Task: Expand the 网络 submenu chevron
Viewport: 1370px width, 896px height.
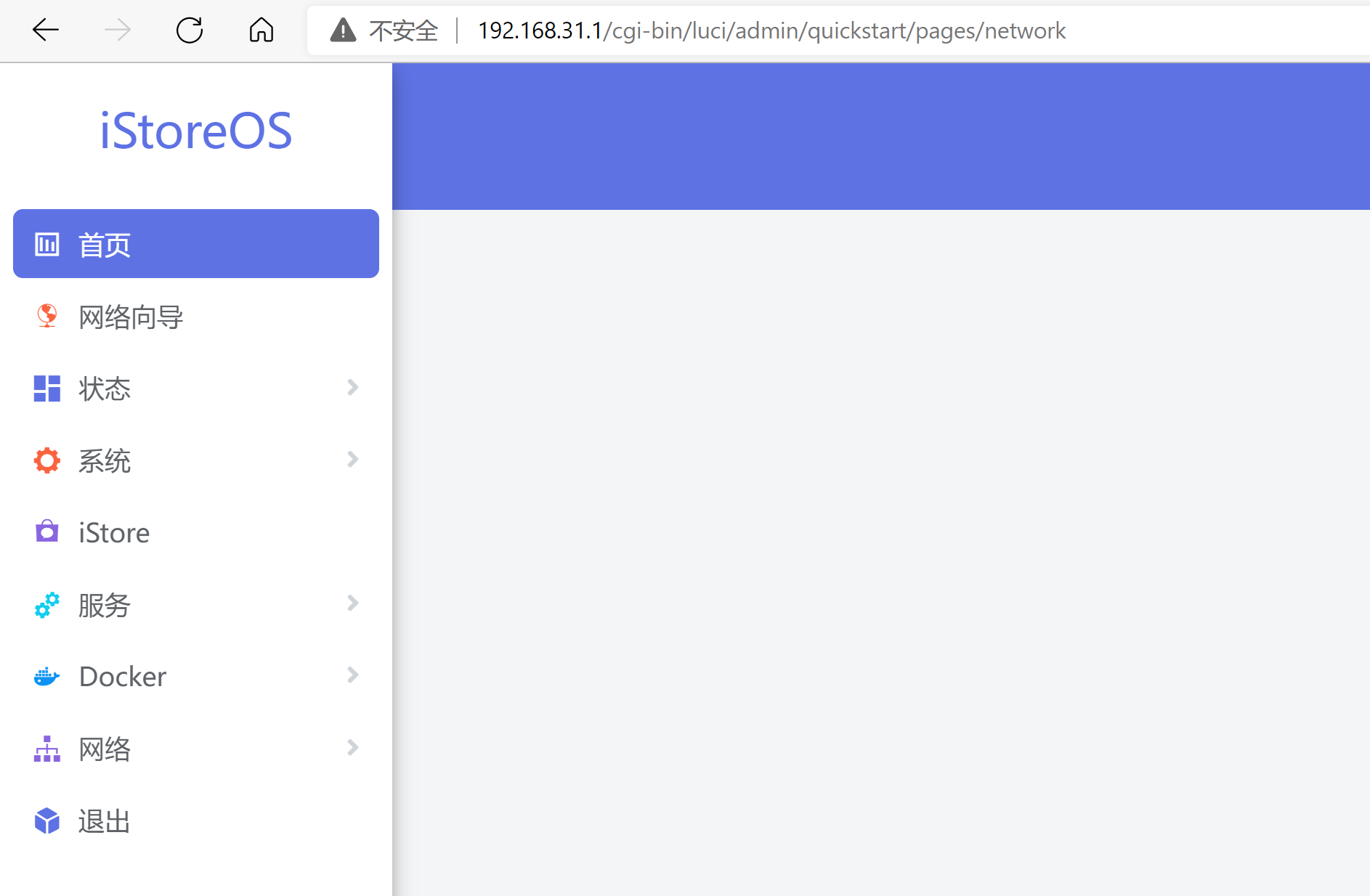Action: [x=353, y=748]
